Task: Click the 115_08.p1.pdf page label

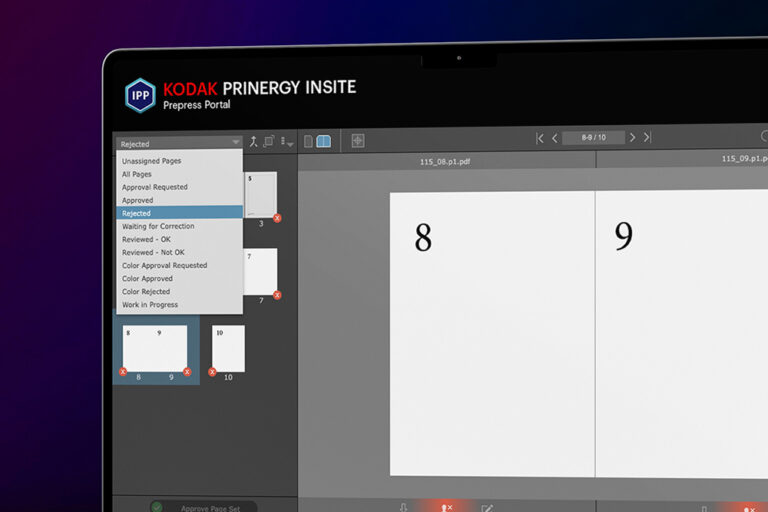Action: coord(445,161)
